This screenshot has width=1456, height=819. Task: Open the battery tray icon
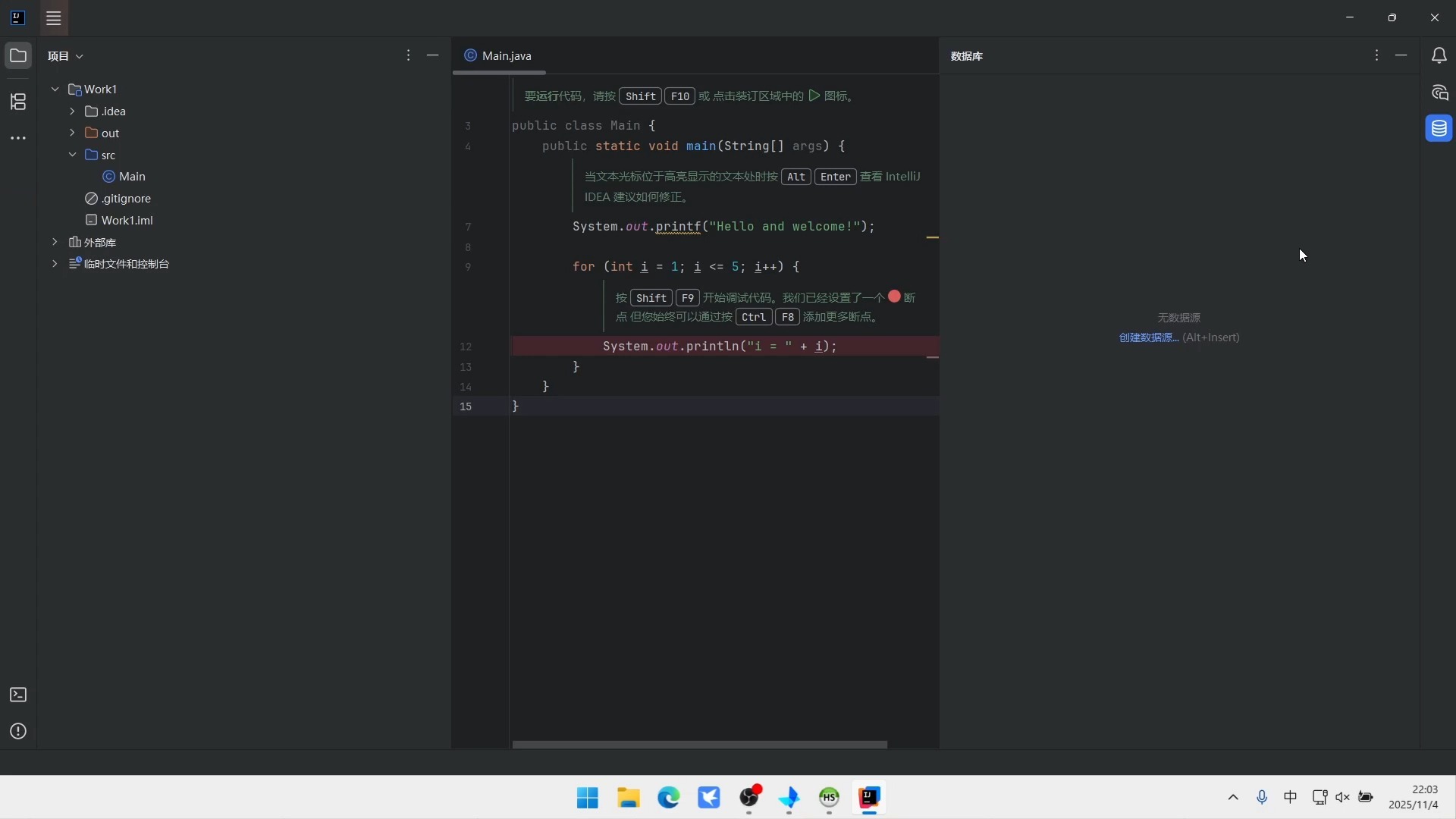click(1366, 797)
